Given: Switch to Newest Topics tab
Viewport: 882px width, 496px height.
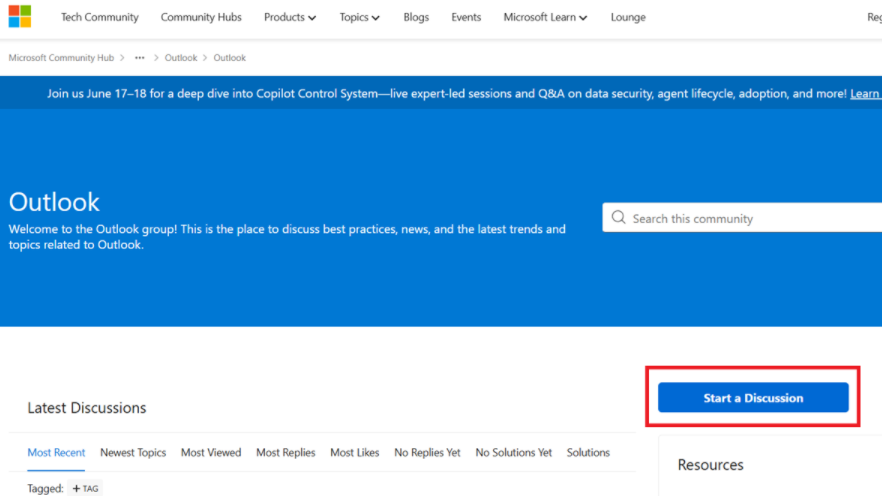Looking at the screenshot, I should click(x=133, y=453).
